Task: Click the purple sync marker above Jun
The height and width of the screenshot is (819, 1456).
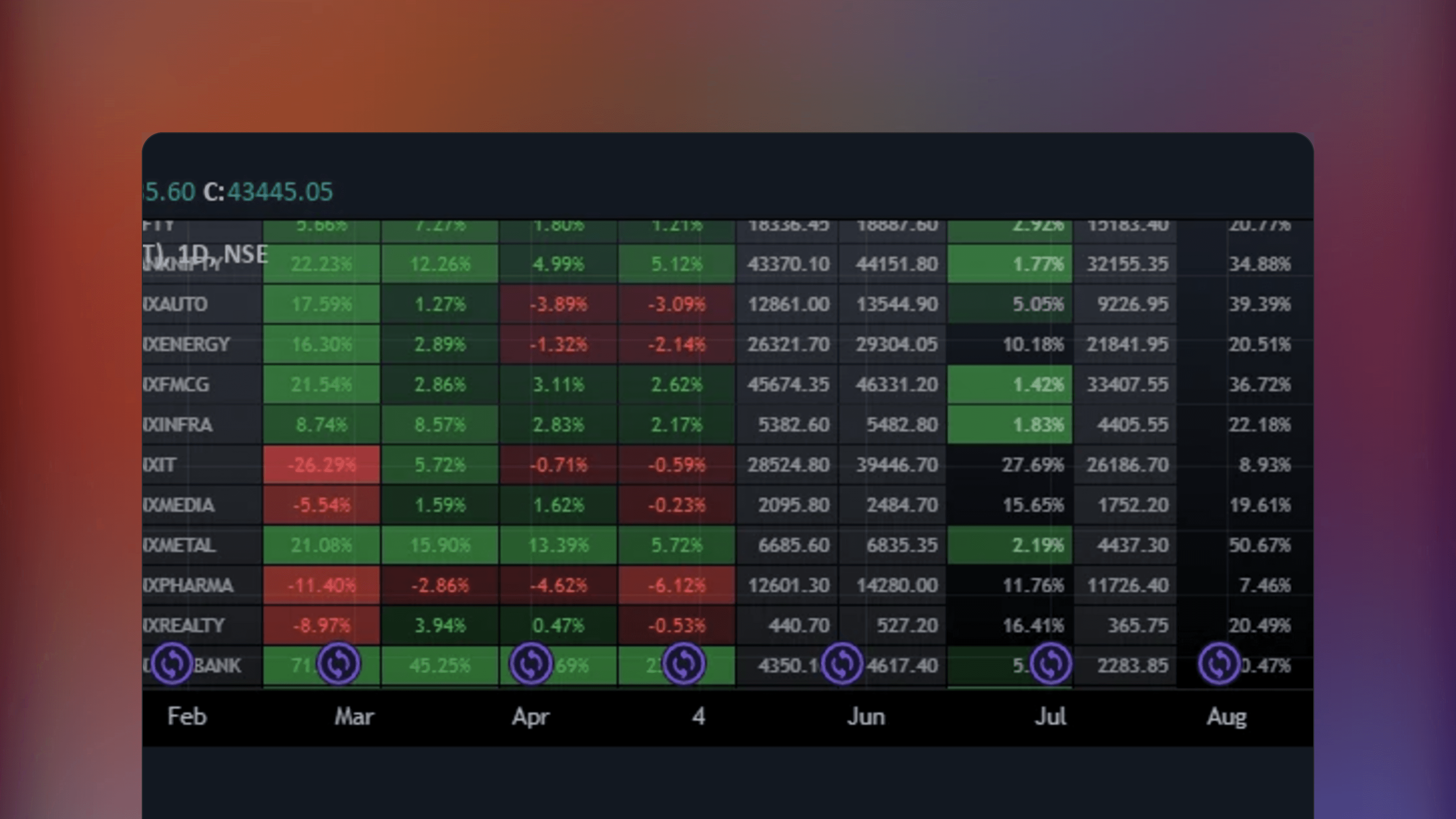Action: click(842, 663)
